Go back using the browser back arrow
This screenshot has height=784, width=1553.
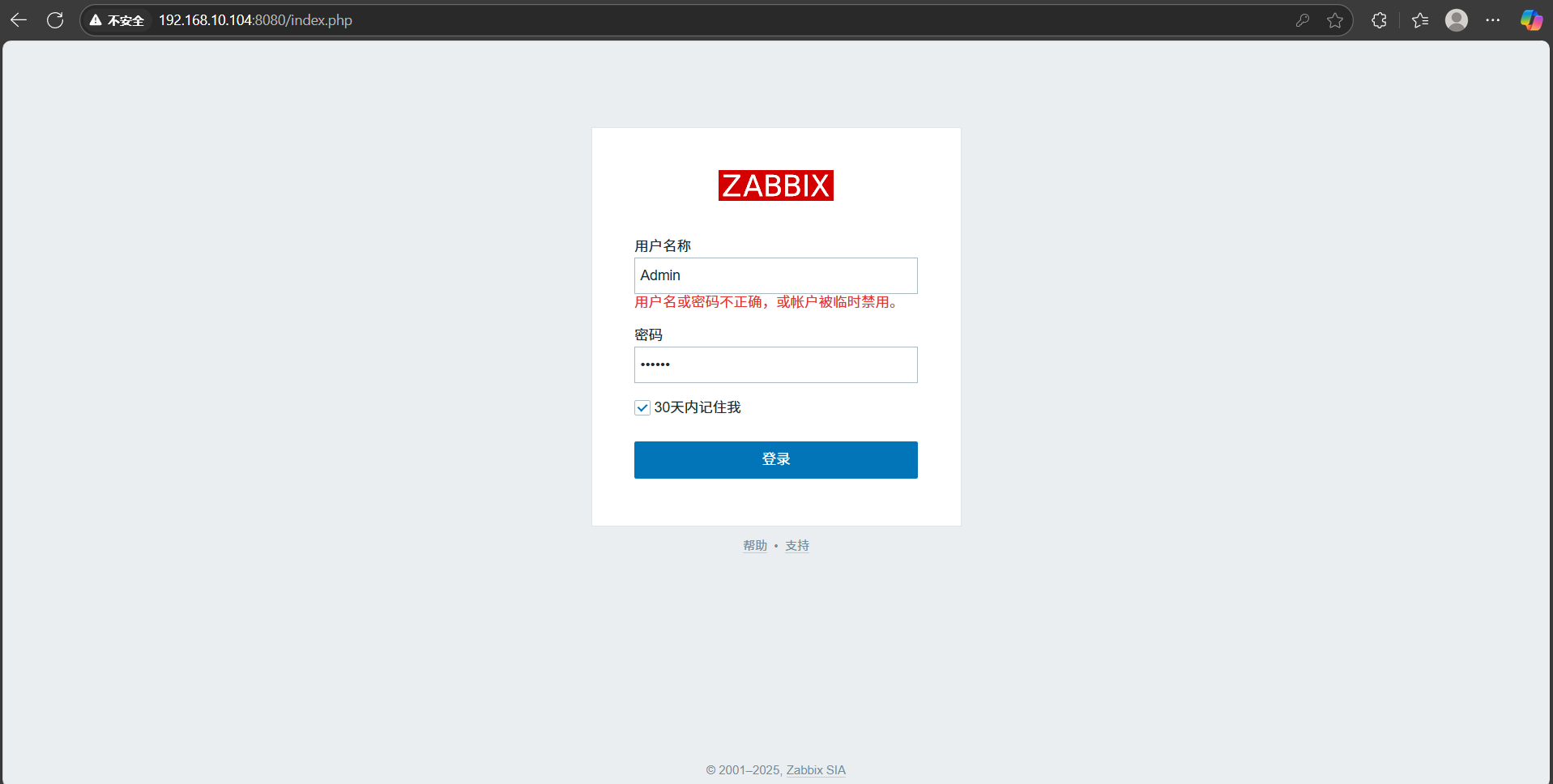click(x=19, y=20)
